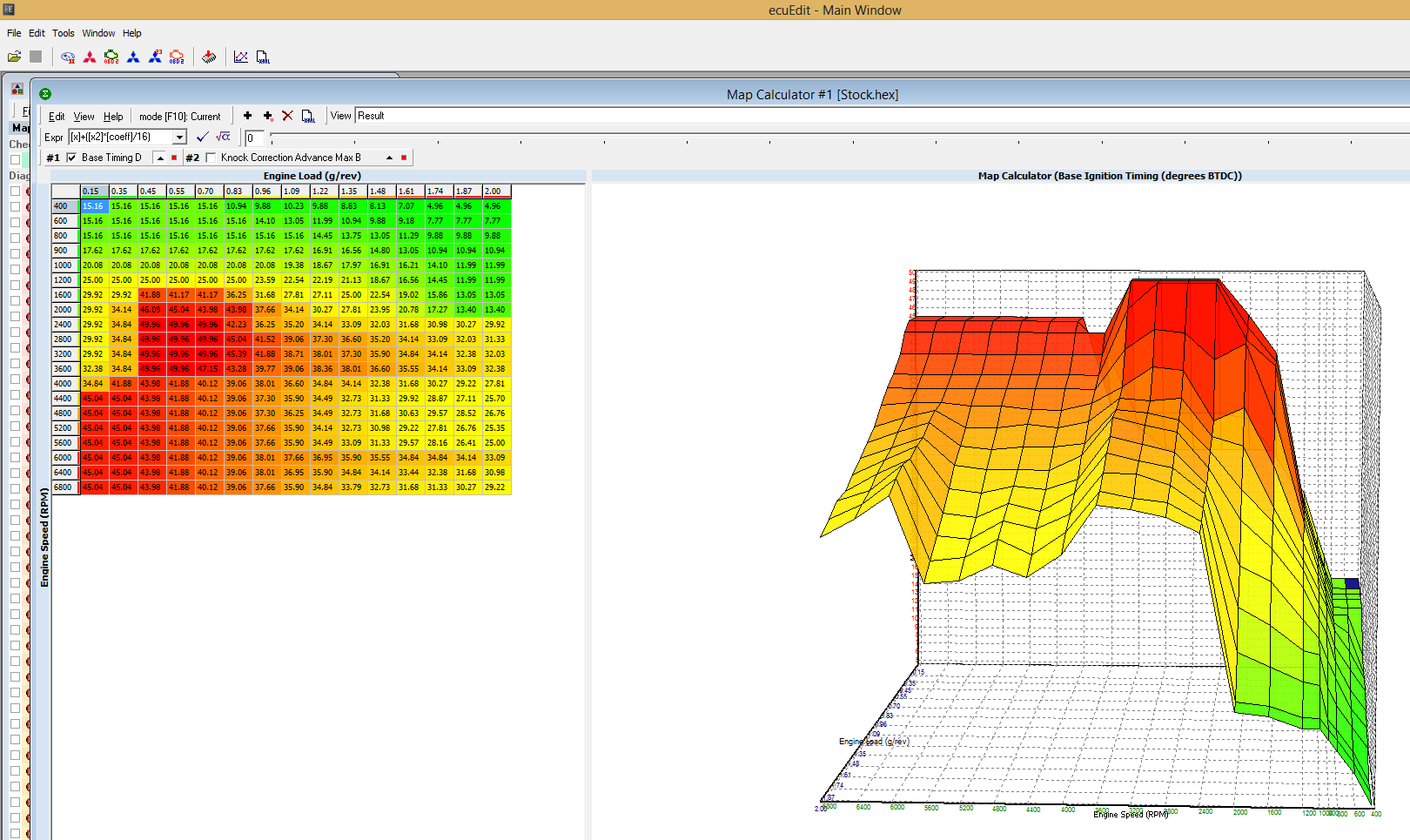Select the 15.16 cell at 400 RPM
Viewport: 1410px width, 840px height.
93,206
